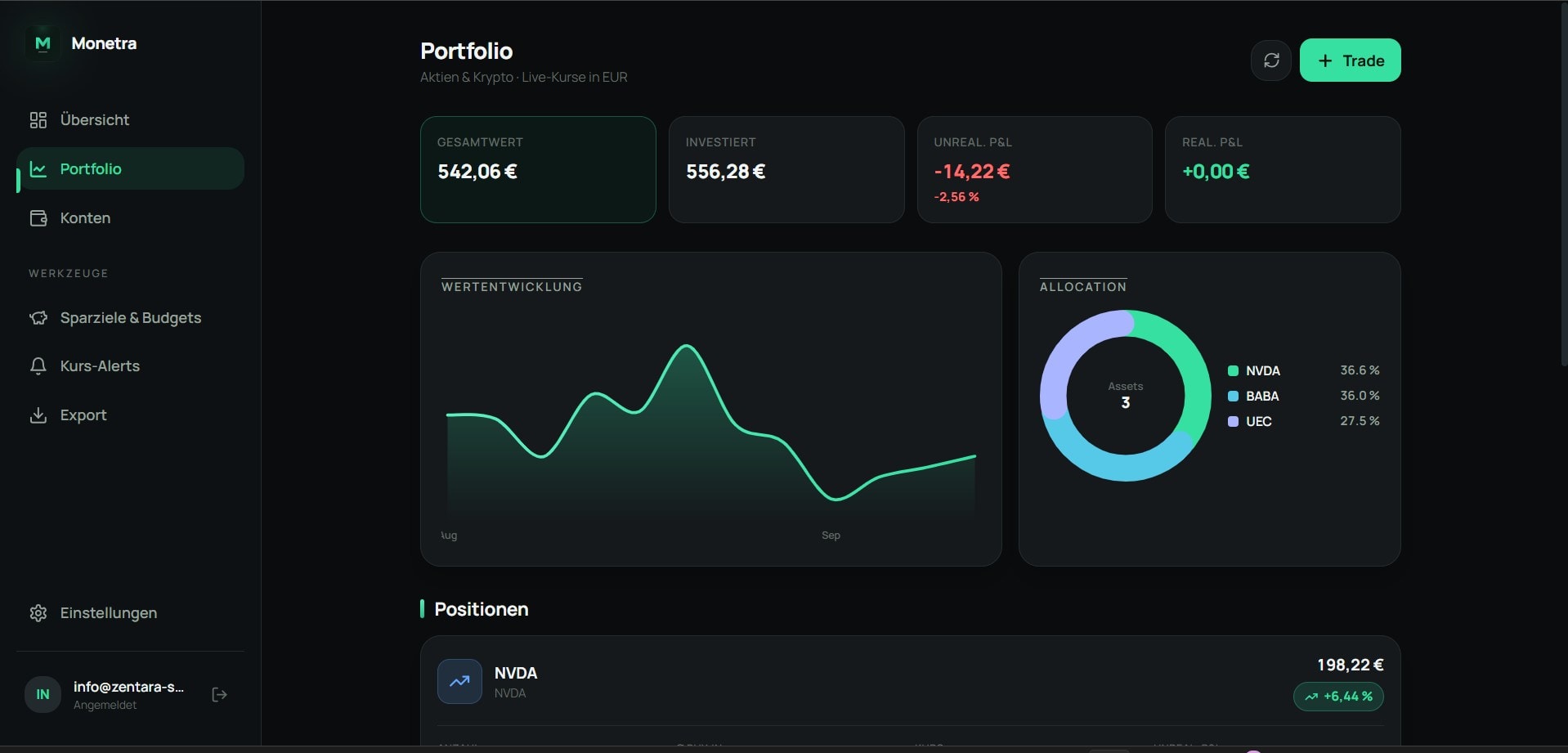
Task: Go to Konten
Action: coord(131,218)
